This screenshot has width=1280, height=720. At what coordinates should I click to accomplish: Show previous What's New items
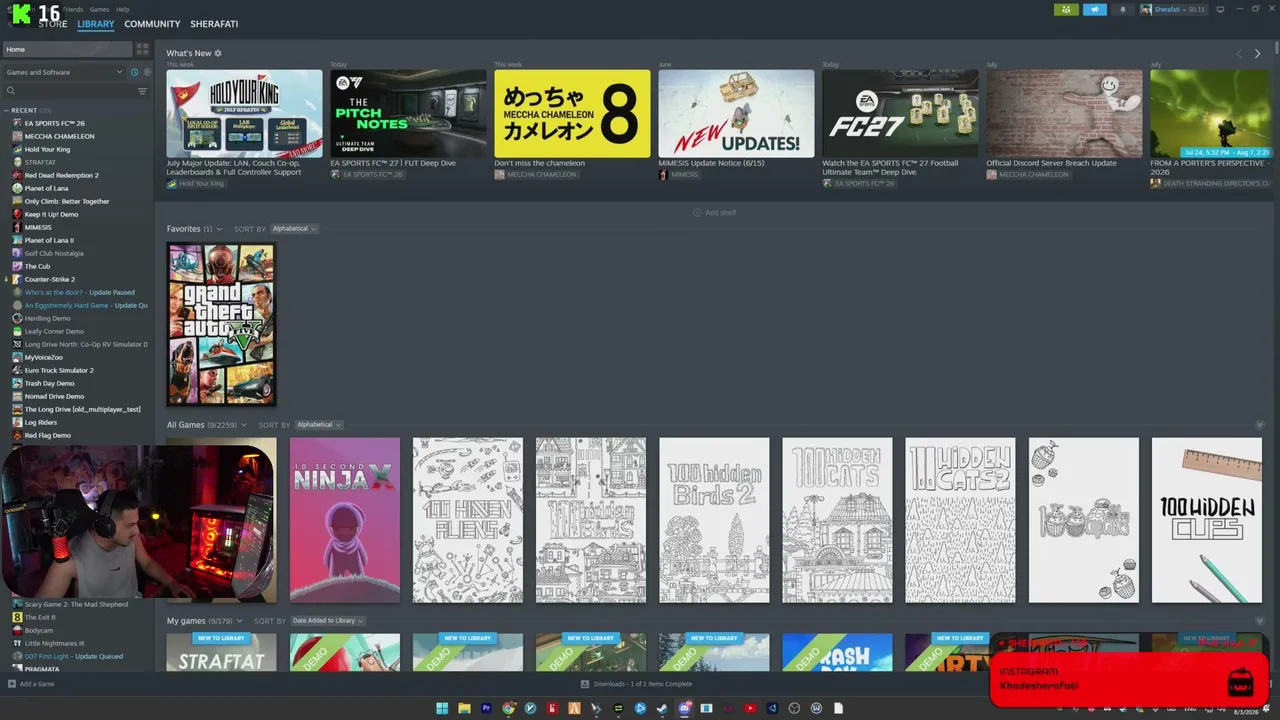1239,54
